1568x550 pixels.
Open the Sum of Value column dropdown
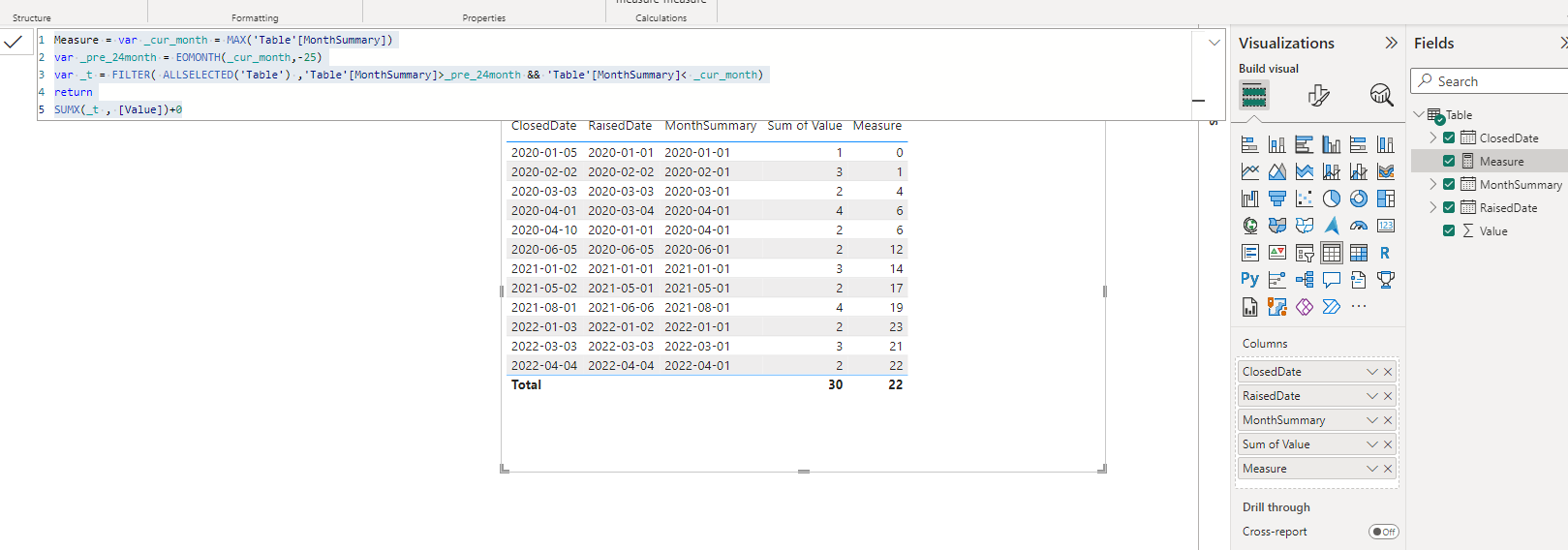1372,444
